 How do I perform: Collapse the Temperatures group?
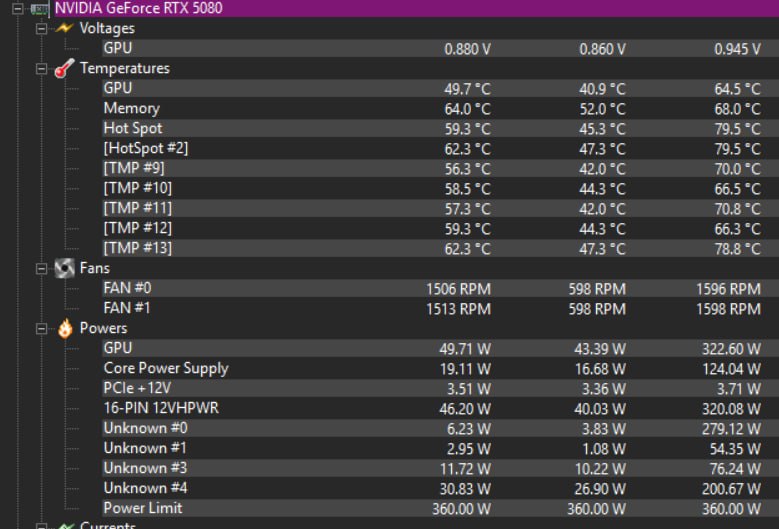coord(41,69)
